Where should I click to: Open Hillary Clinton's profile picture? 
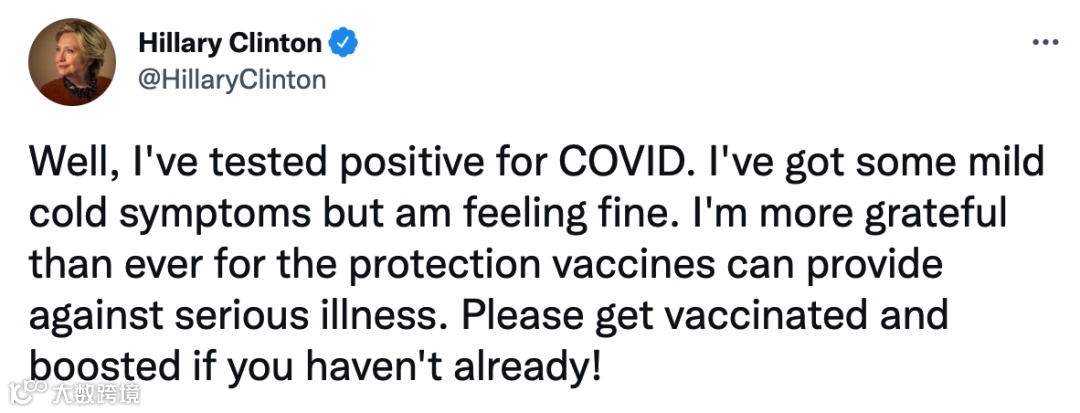tap(71, 61)
